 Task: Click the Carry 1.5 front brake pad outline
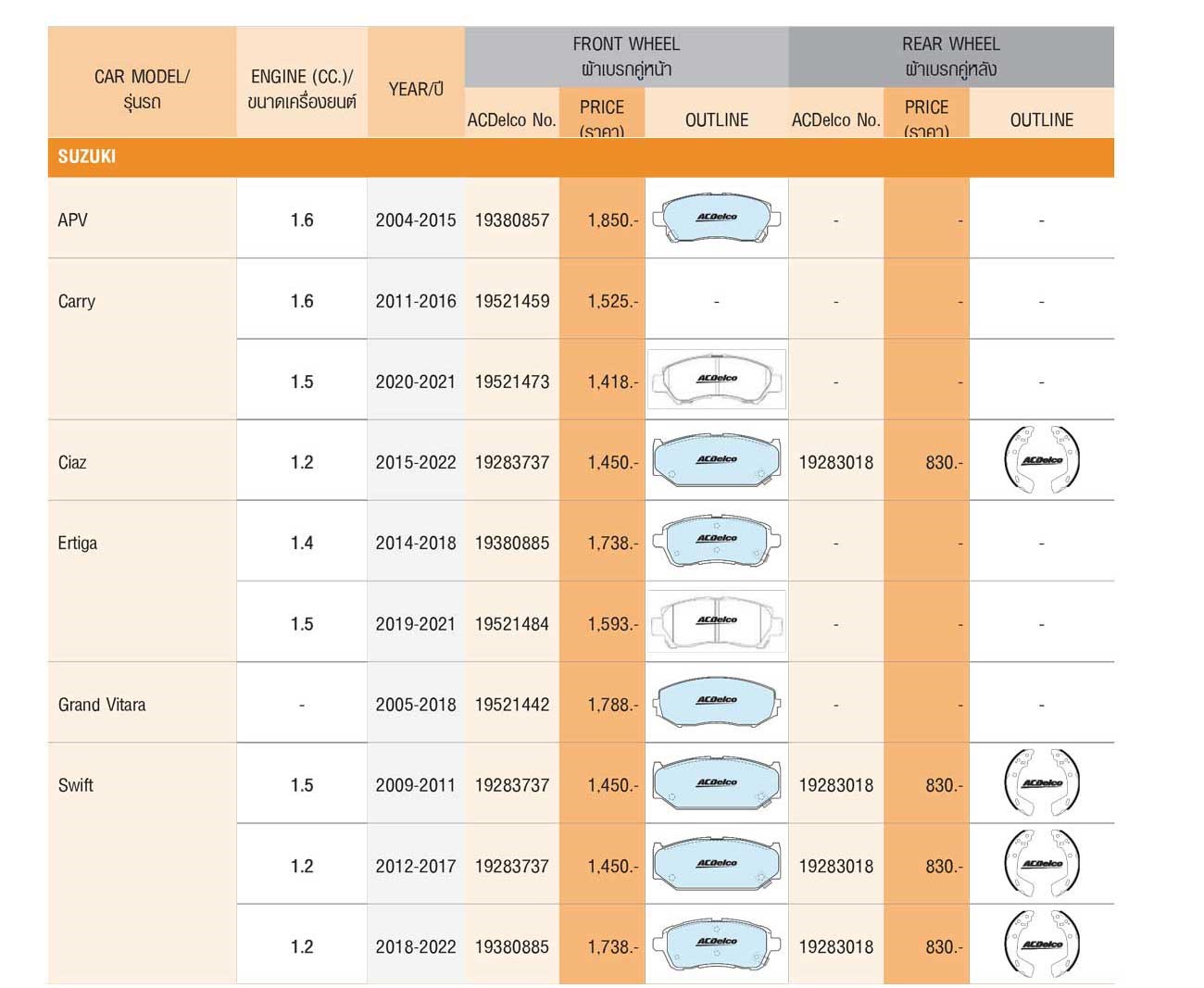[x=716, y=379]
